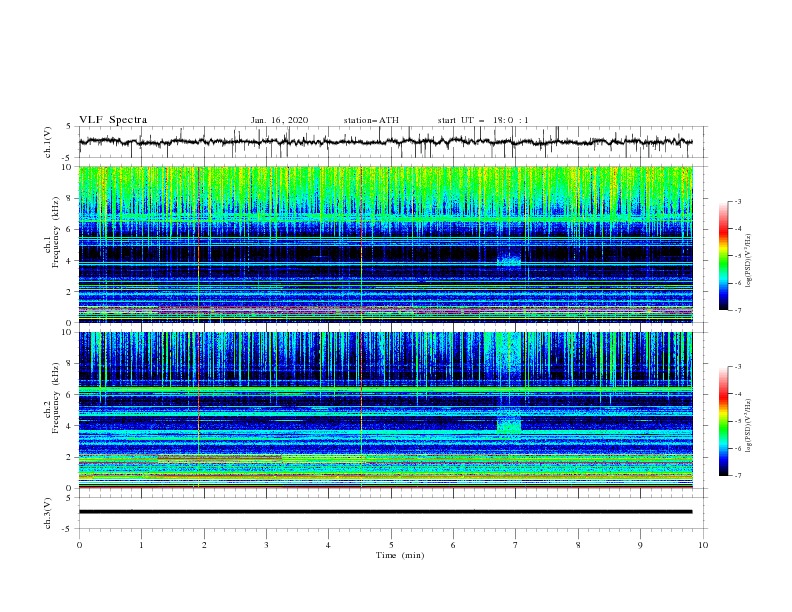792x612 pixels.
Task: Click the red vertical spike near 1.9 min in ch.1
Action: [199, 244]
